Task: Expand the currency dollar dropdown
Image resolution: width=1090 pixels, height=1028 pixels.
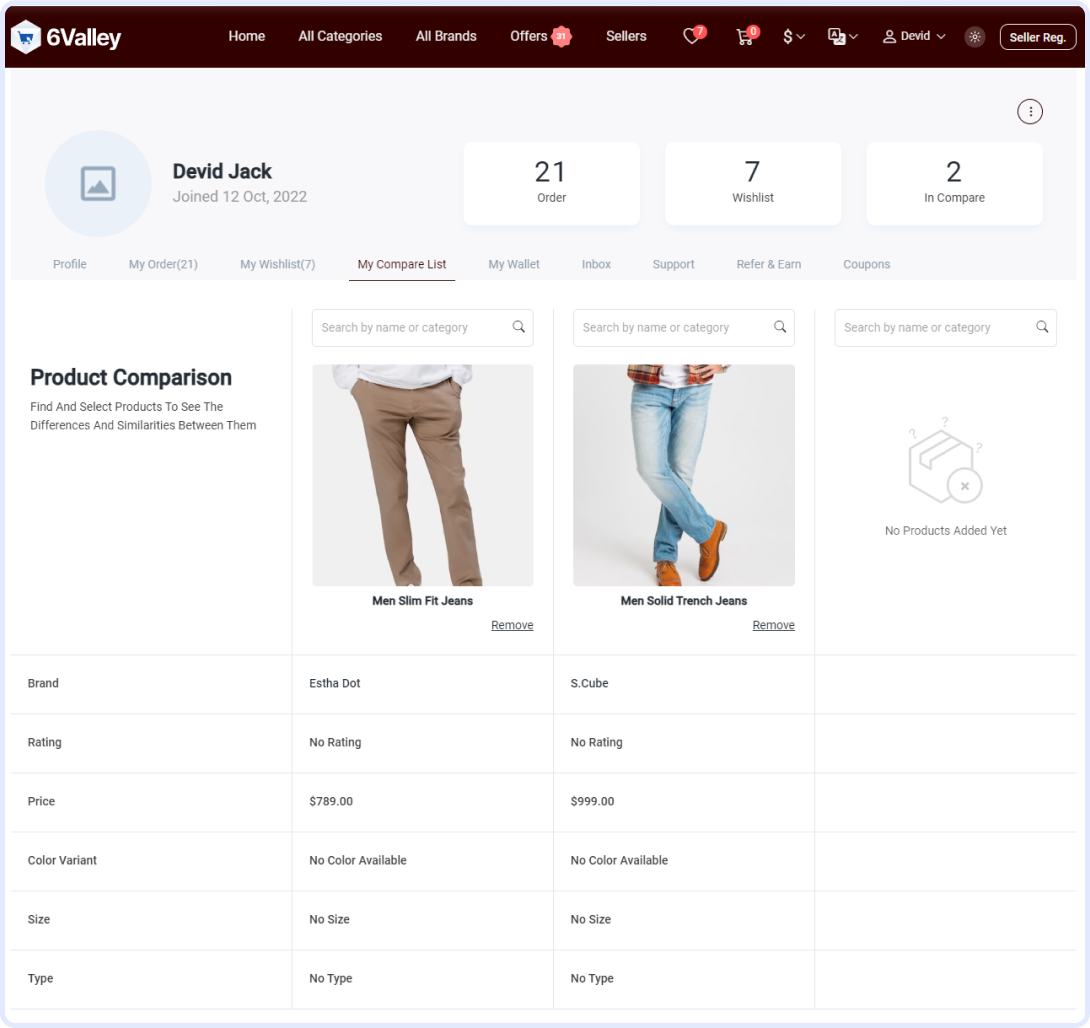Action: click(x=793, y=36)
